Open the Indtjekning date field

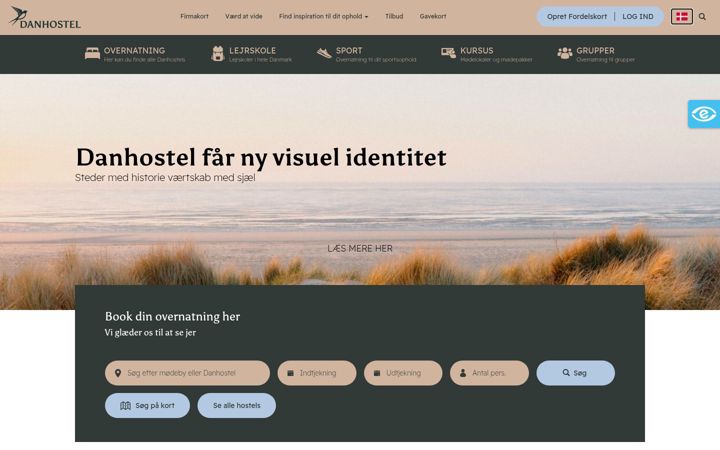tap(317, 373)
